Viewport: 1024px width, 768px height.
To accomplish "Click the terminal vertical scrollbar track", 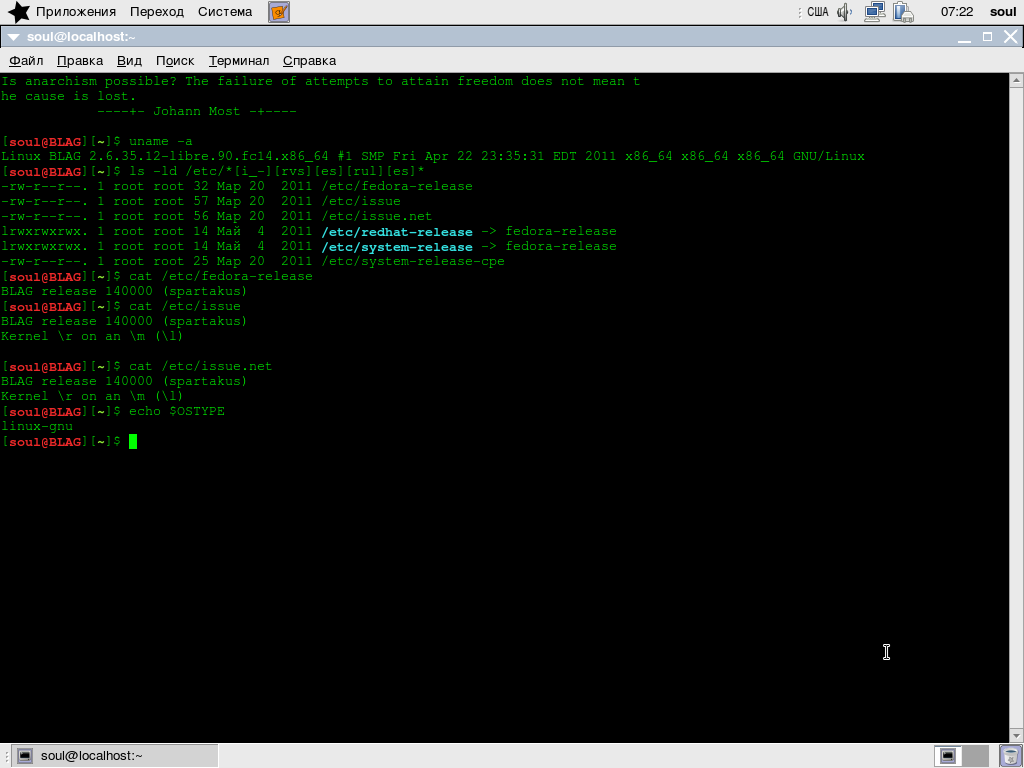I will [x=1016, y=408].
